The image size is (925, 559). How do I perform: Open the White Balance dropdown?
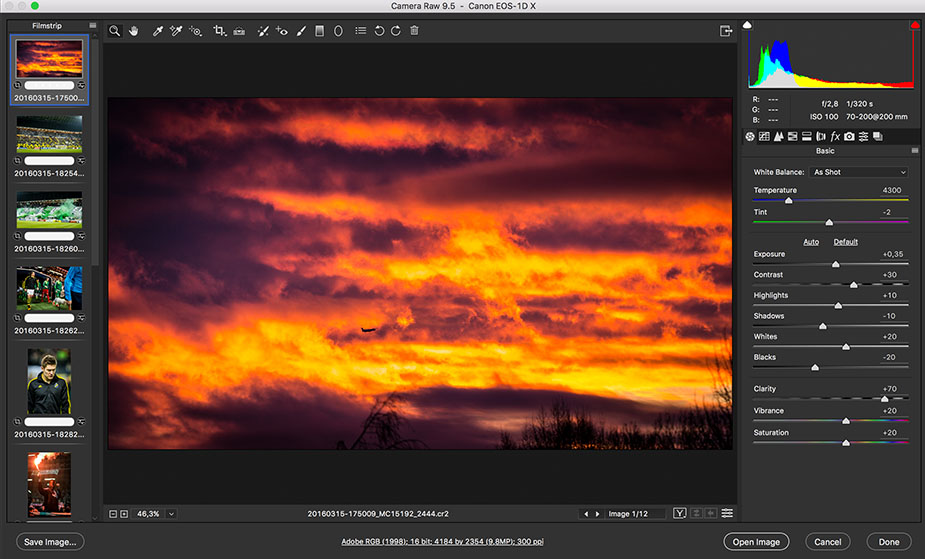coord(859,172)
